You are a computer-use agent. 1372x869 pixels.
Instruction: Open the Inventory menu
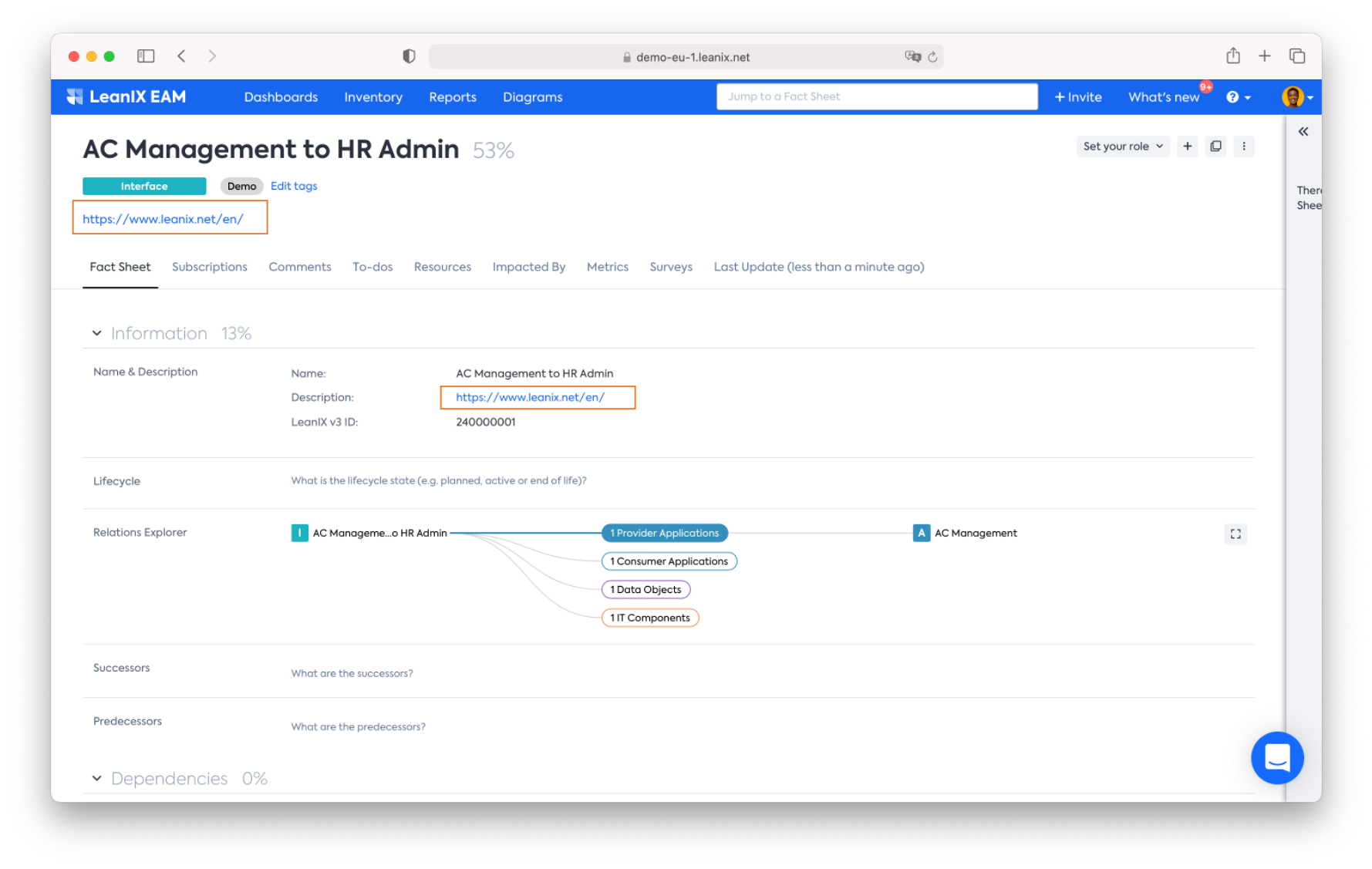point(373,97)
